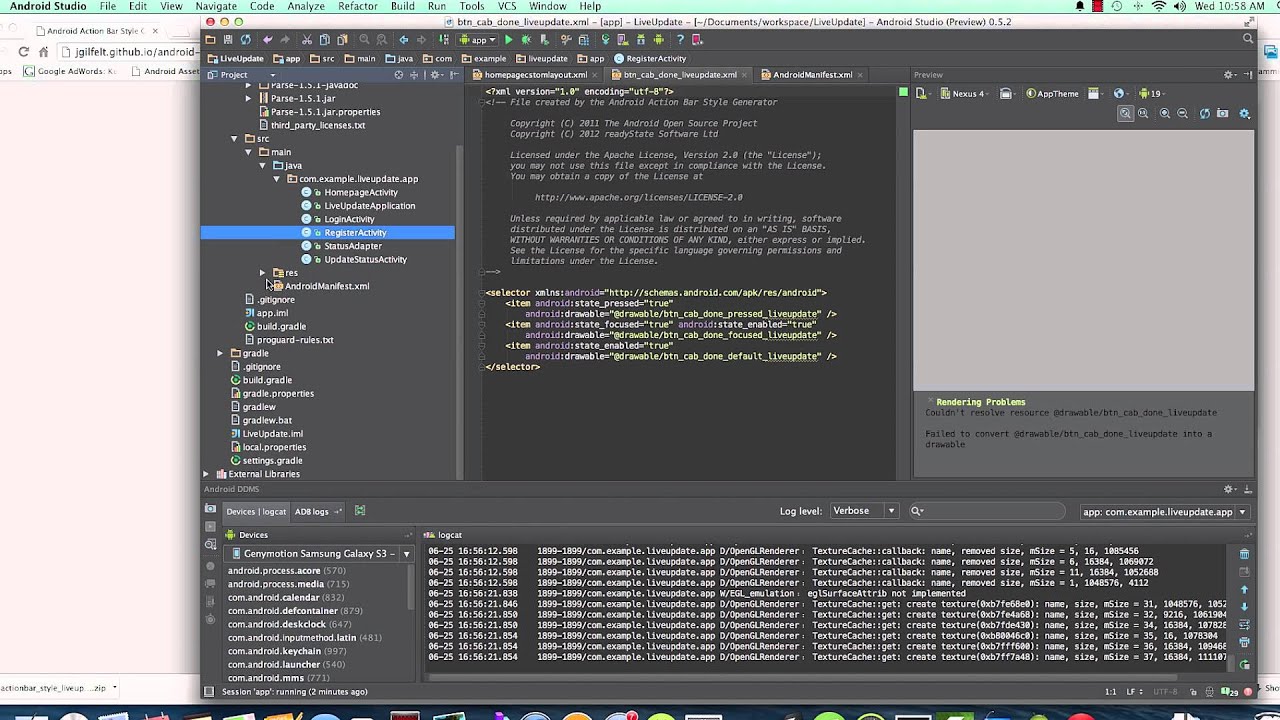
Task: Run the app with green play button
Action: [509, 40]
